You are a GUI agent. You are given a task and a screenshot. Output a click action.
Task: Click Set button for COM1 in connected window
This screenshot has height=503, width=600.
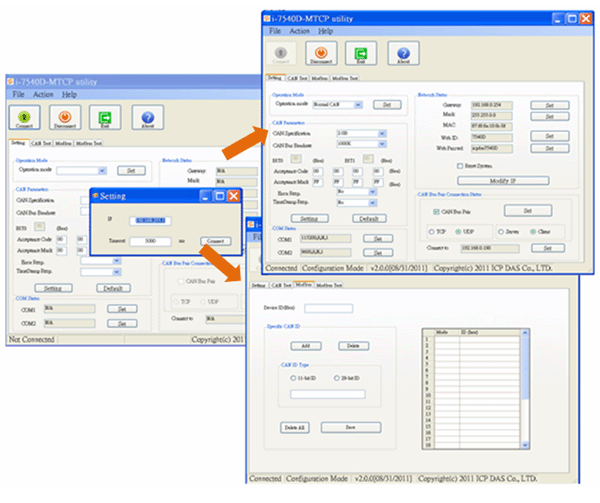[378, 239]
